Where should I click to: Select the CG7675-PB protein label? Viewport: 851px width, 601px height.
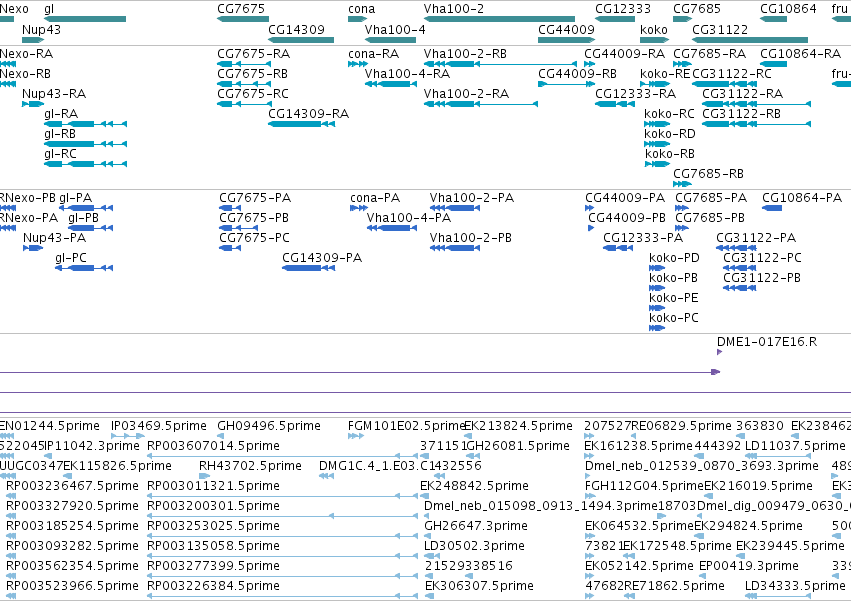pos(254,218)
